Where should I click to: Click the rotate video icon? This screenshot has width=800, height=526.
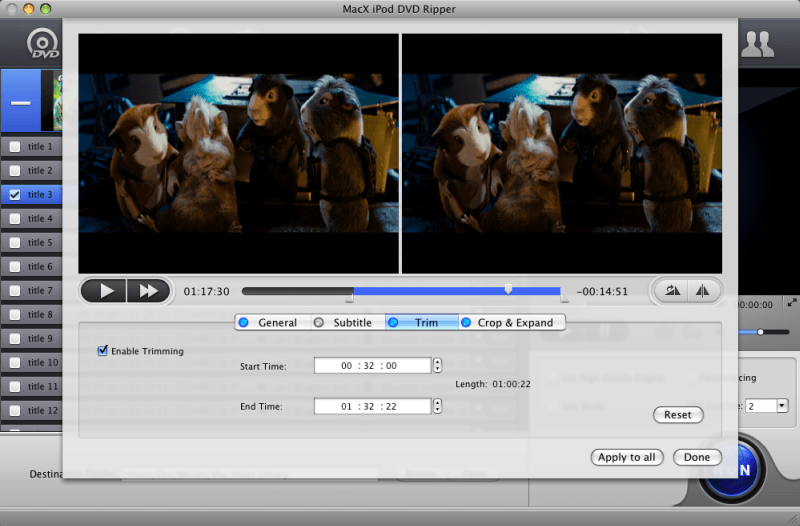click(672, 291)
